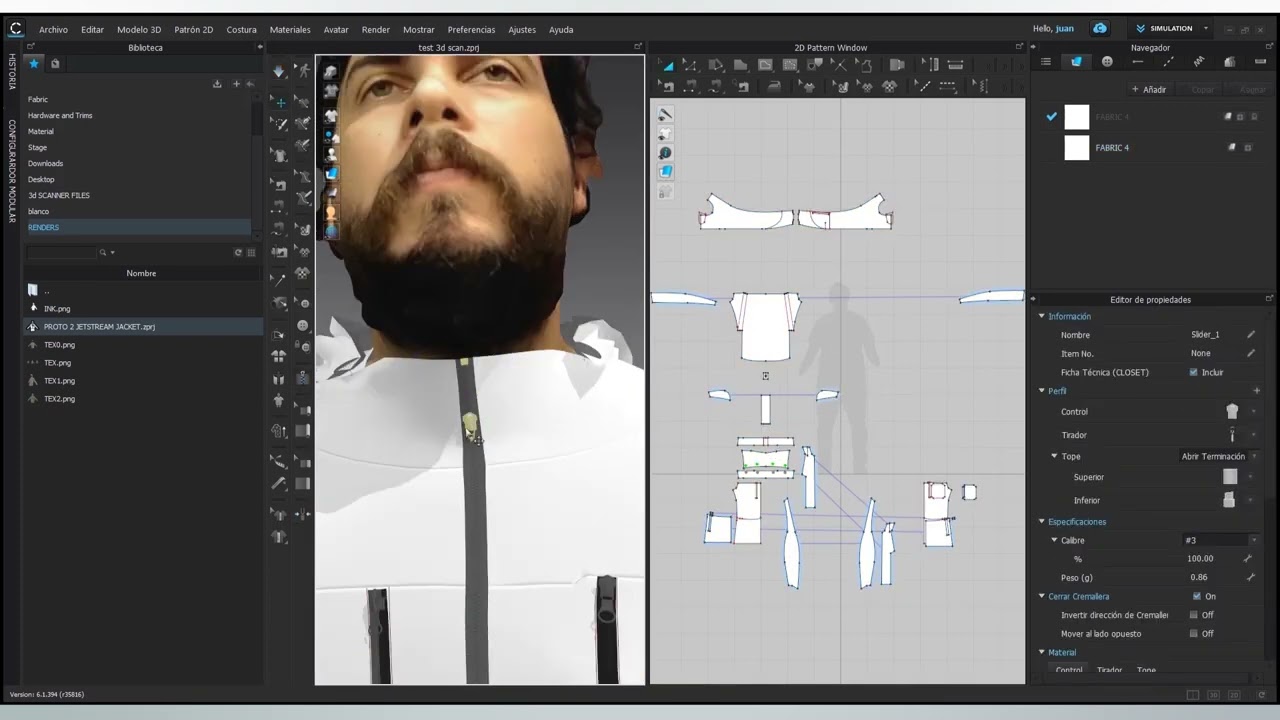Collapse the Especificaciones section
Image resolution: width=1280 pixels, height=720 pixels.
coord(1041,522)
